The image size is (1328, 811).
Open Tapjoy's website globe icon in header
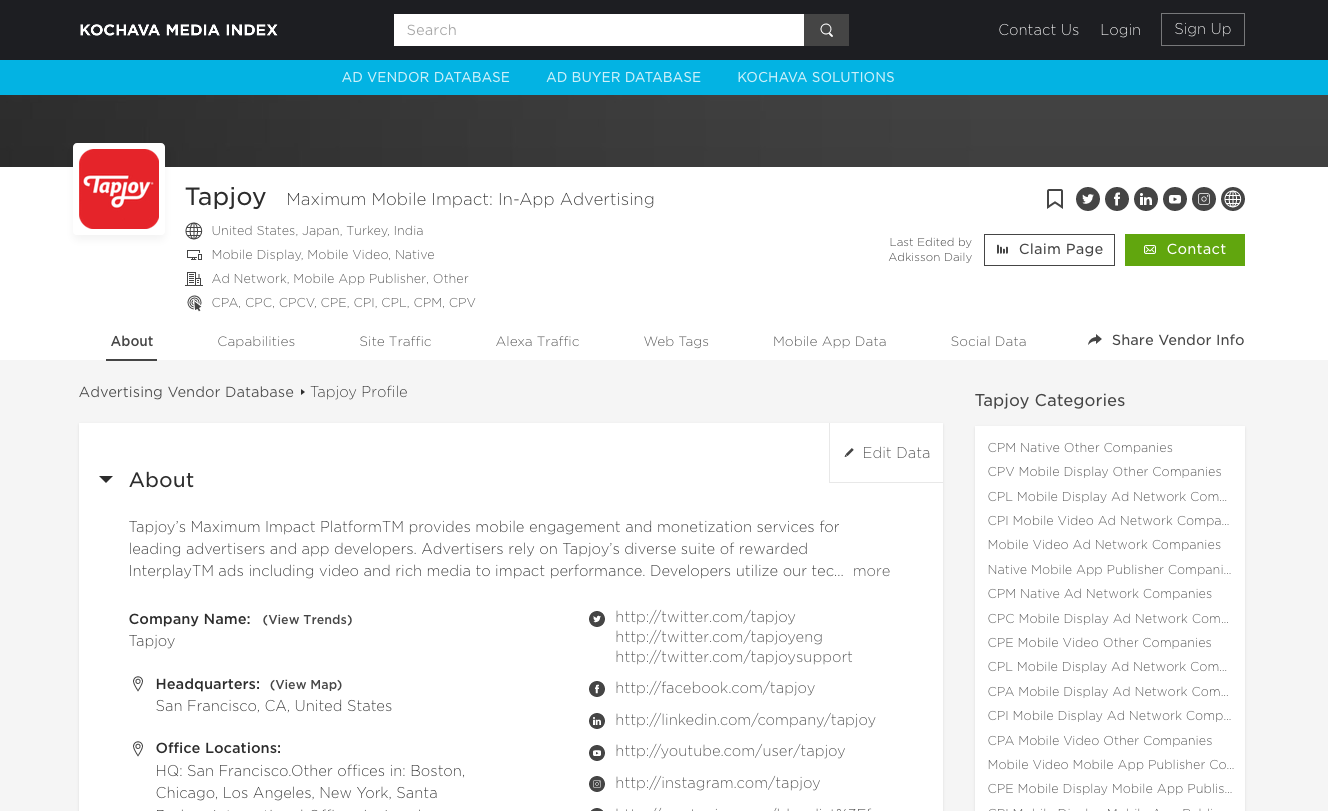point(1233,199)
